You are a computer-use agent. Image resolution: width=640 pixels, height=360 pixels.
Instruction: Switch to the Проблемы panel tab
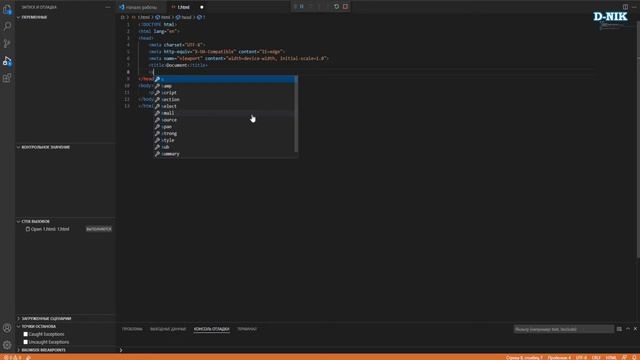[x=132, y=329]
